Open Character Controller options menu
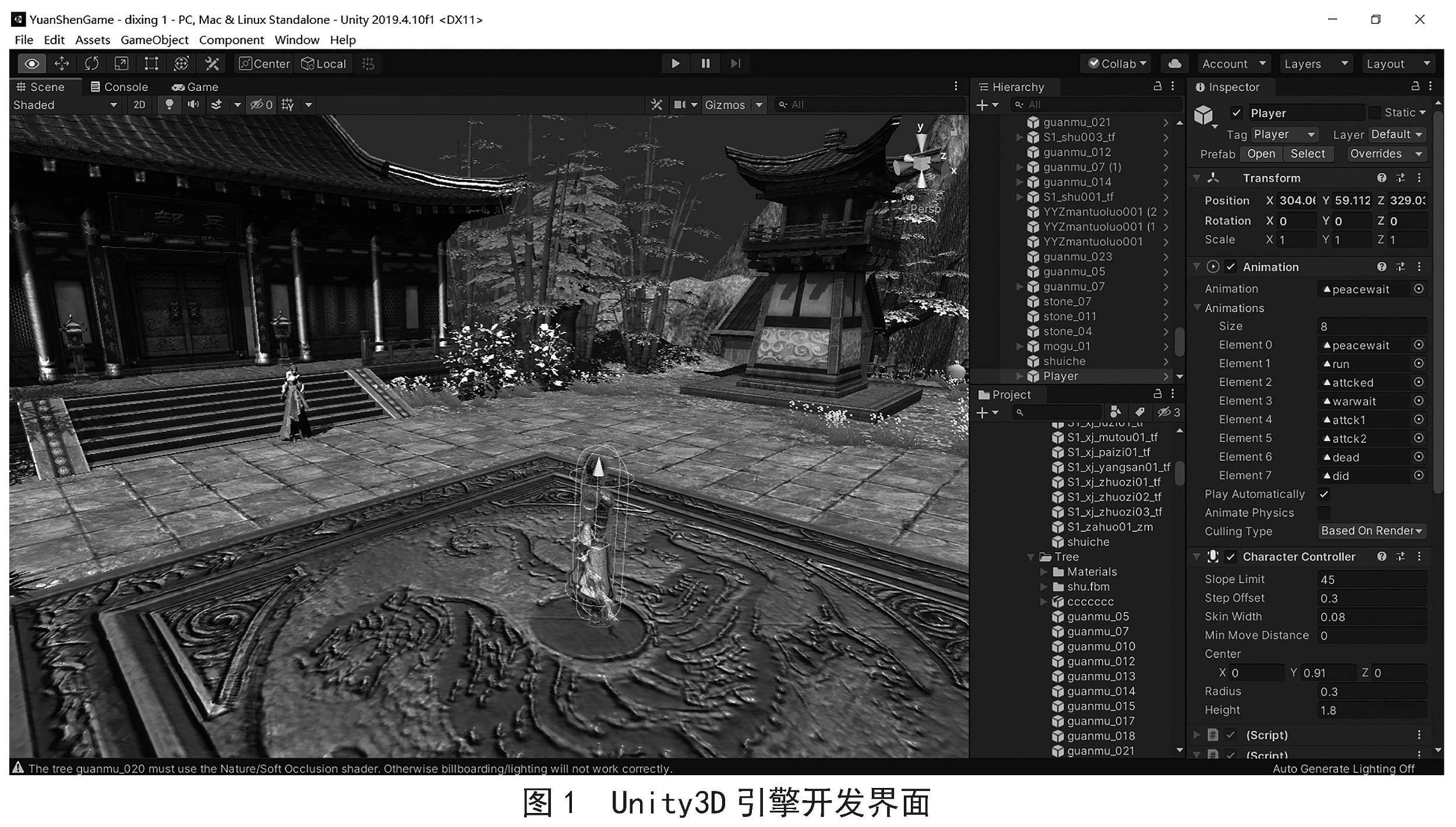1456x827 pixels. [x=1419, y=557]
